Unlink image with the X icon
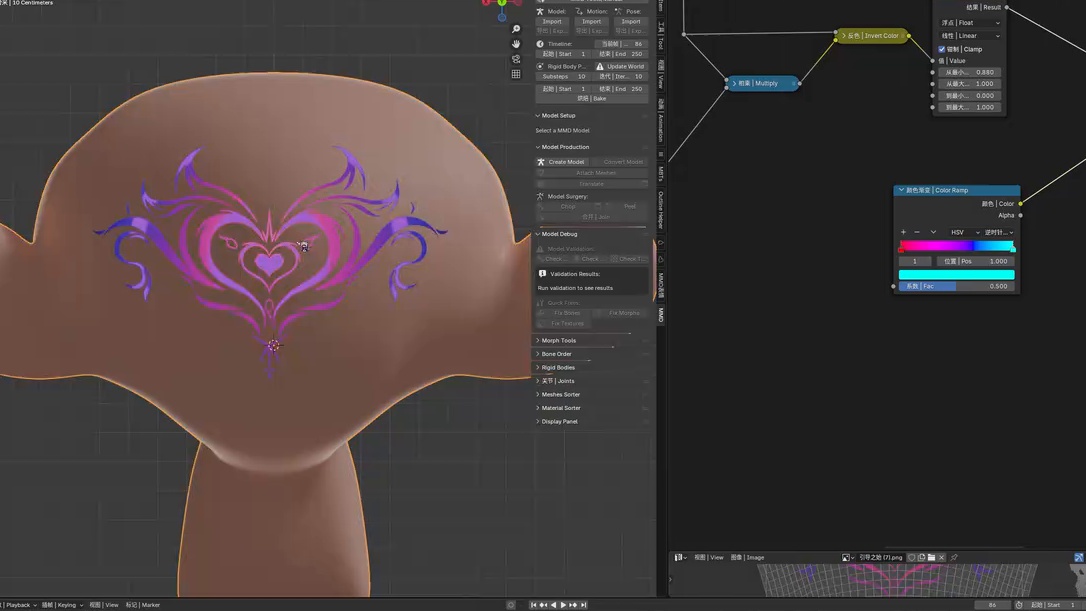This screenshot has height=611, width=1086. point(941,557)
